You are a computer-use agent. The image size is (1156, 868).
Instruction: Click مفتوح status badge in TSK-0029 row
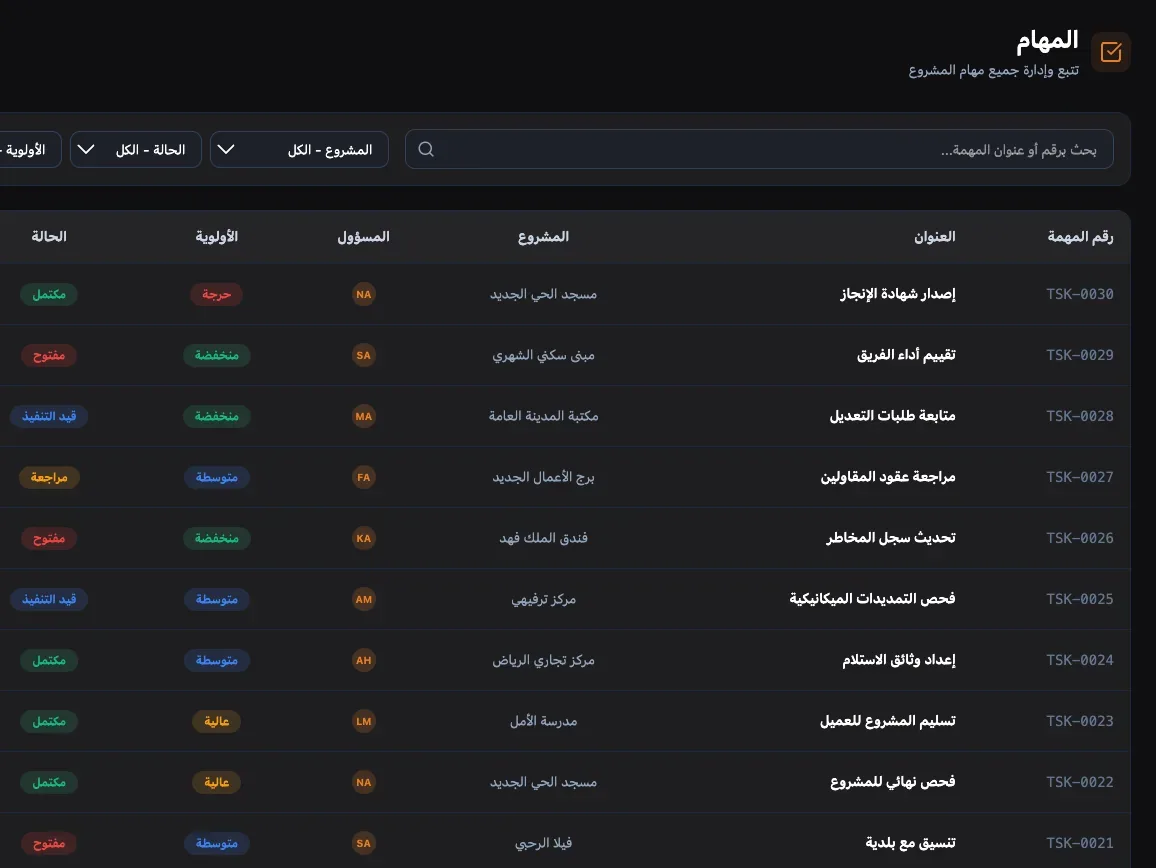(49, 355)
